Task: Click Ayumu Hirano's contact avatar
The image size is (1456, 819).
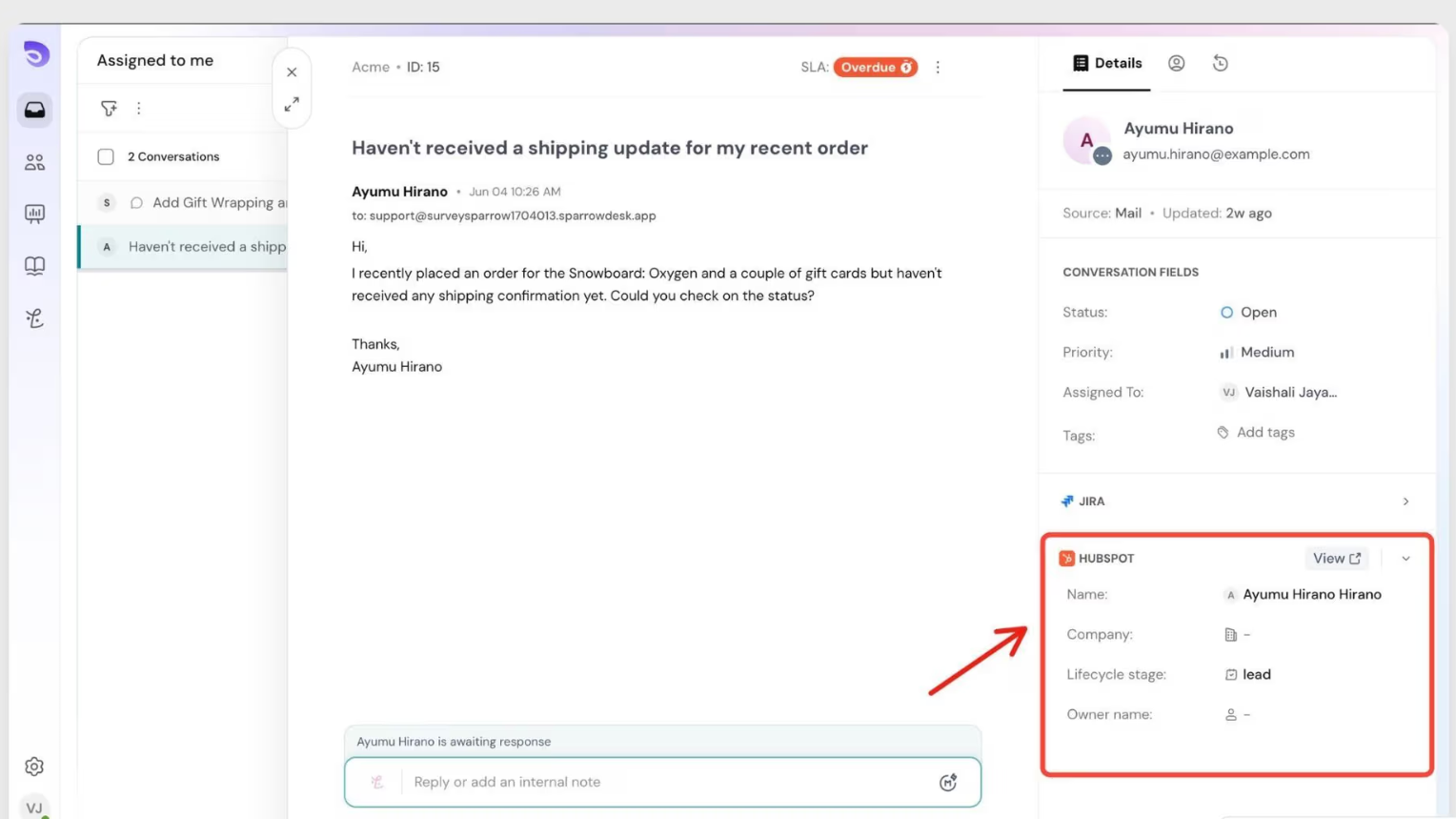Action: [x=1086, y=140]
